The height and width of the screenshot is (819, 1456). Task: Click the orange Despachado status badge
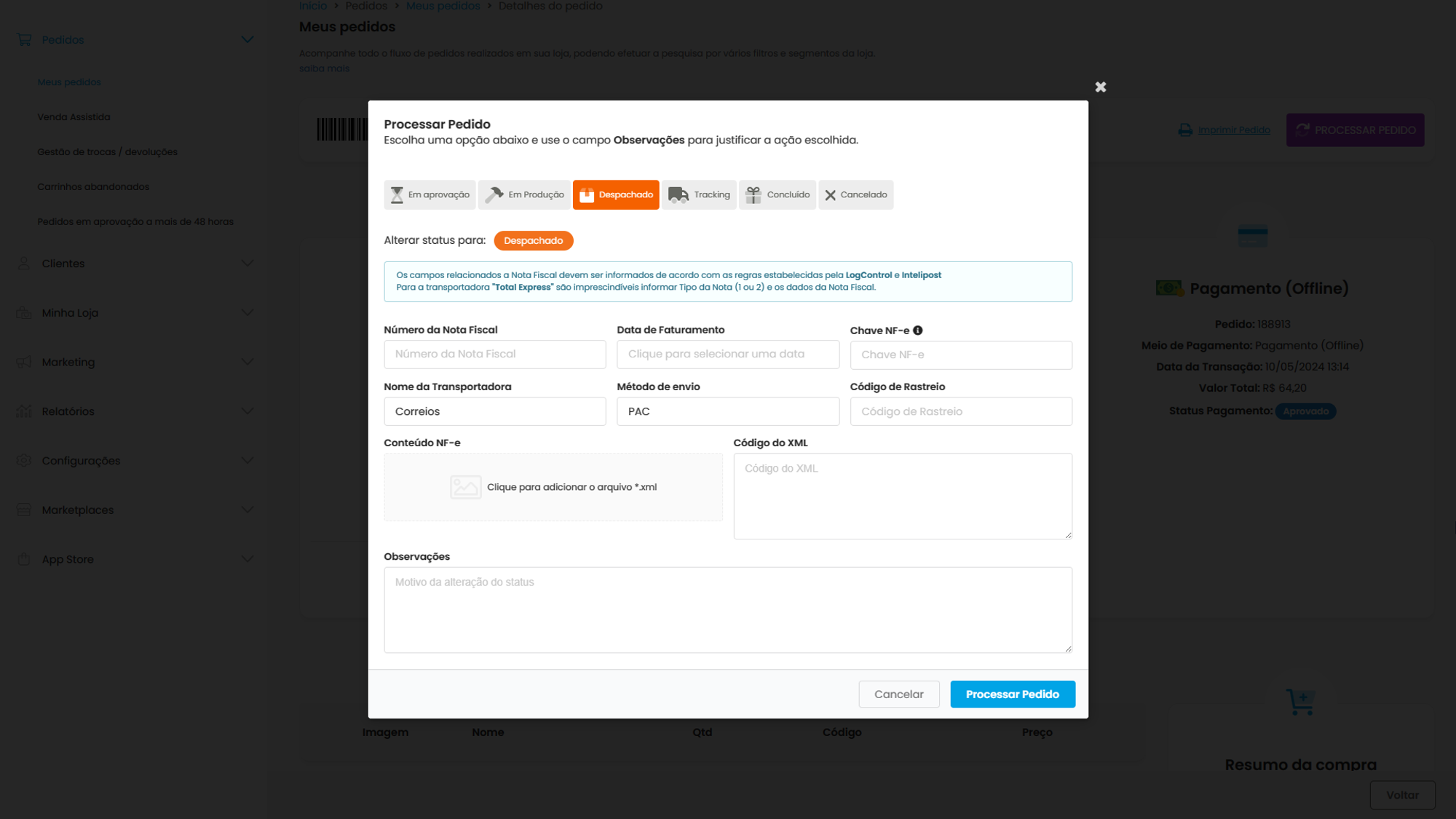tap(534, 241)
